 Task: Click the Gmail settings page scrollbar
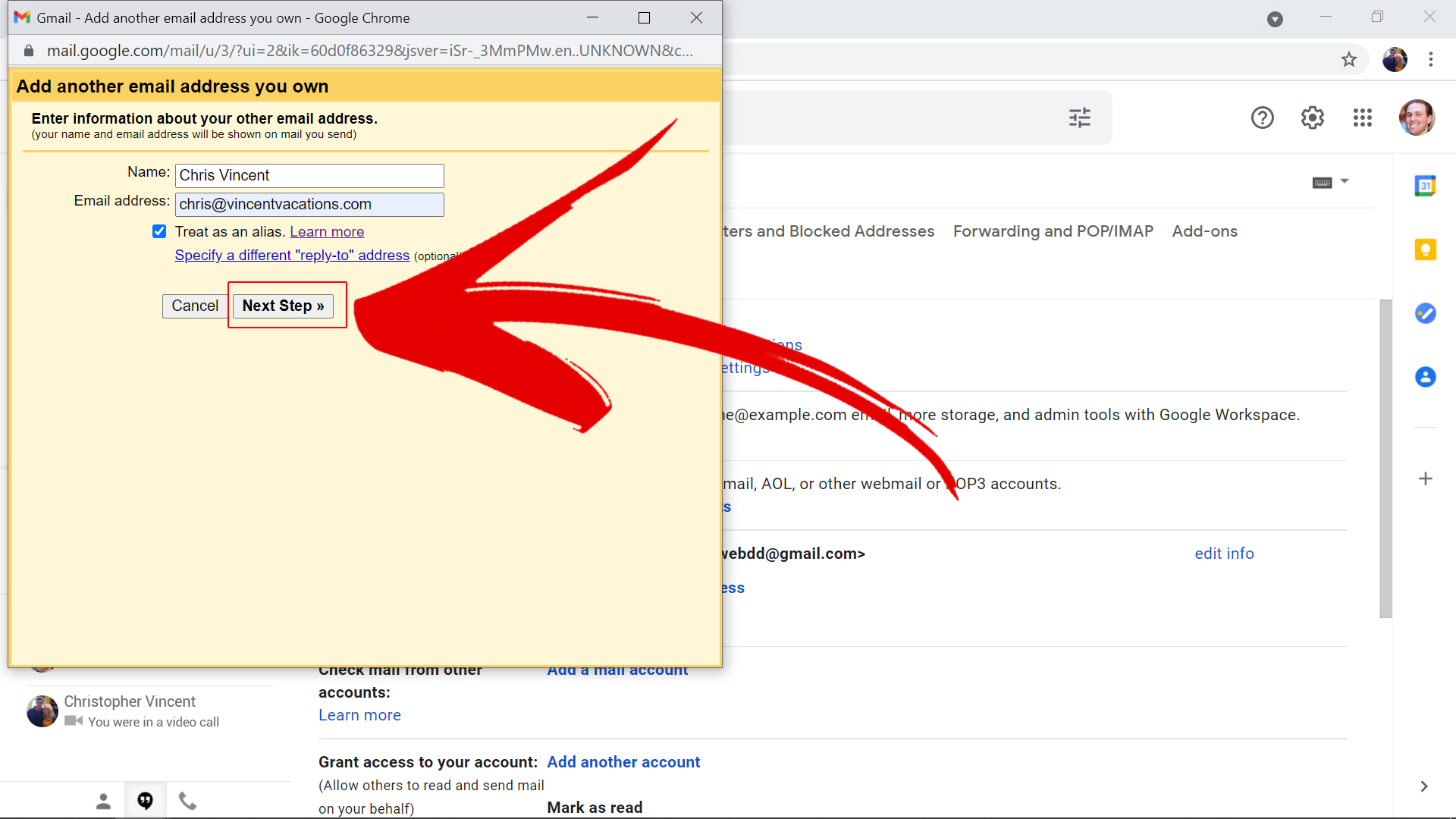[x=1385, y=459]
